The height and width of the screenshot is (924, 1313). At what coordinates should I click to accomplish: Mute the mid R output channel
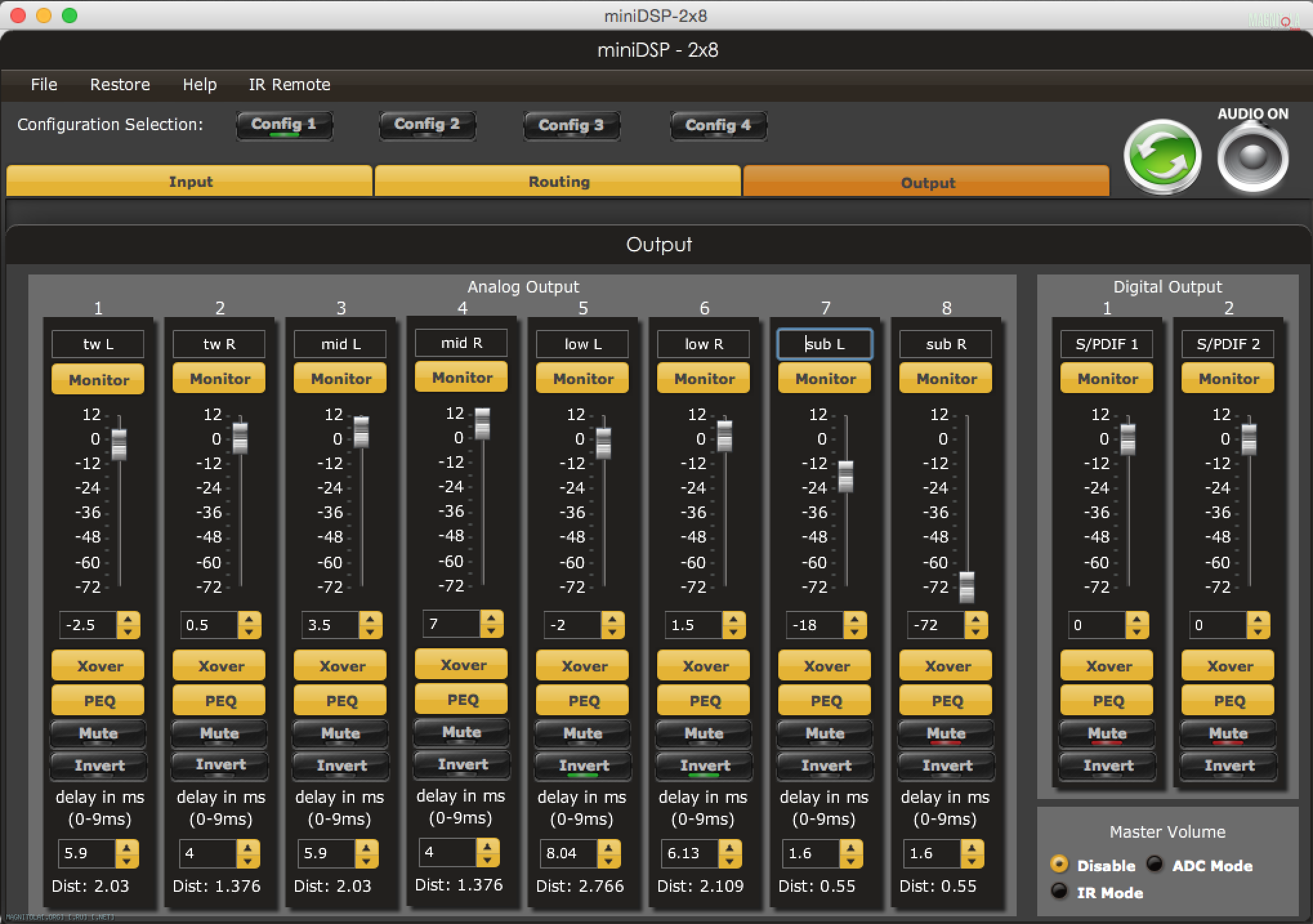461,733
